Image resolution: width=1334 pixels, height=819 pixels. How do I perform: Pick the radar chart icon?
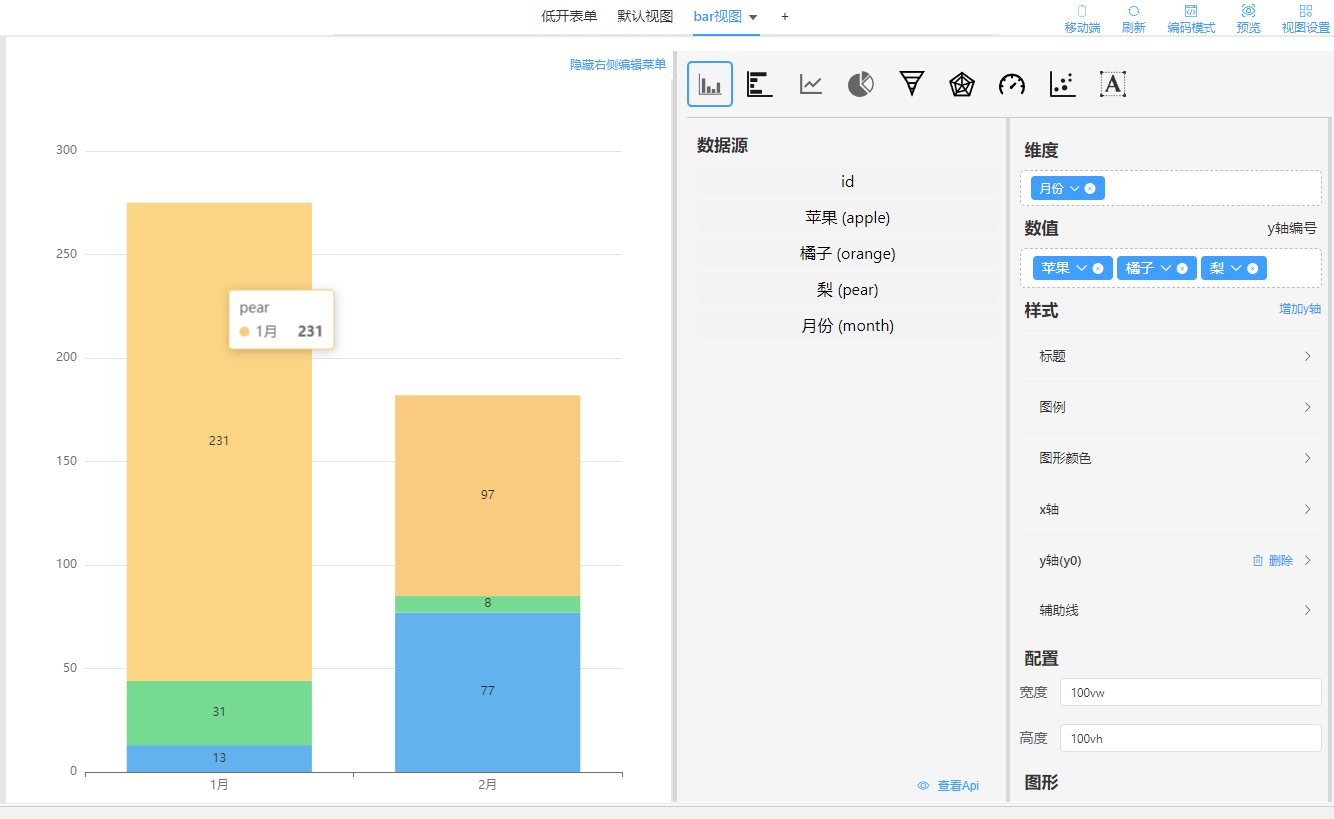click(962, 84)
